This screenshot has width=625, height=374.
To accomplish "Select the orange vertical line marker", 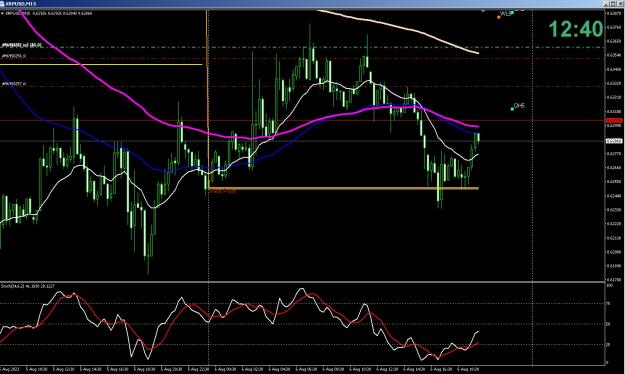I will click(x=206, y=100).
